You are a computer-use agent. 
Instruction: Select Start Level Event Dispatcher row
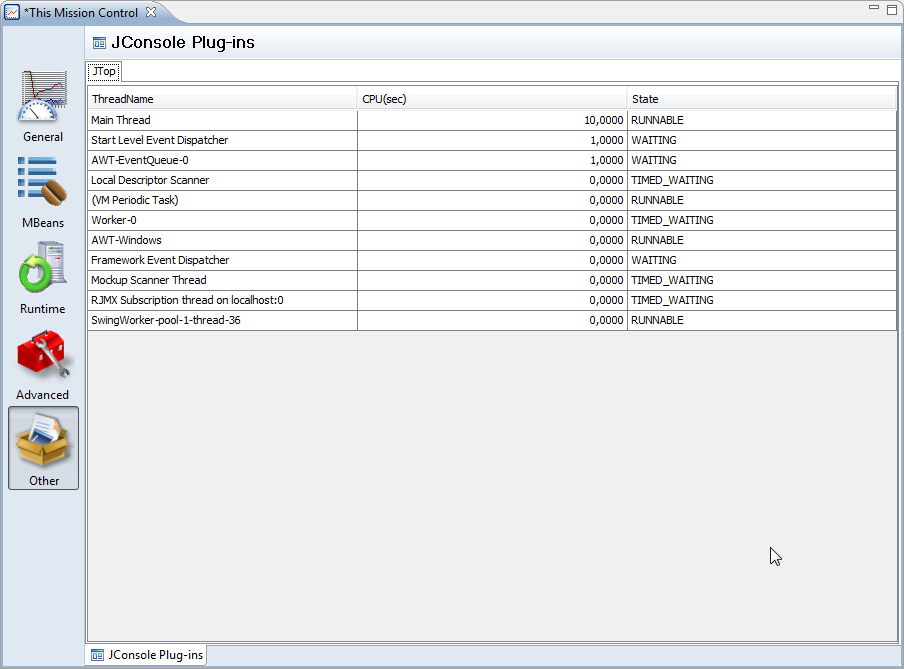click(x=492, y=140)
